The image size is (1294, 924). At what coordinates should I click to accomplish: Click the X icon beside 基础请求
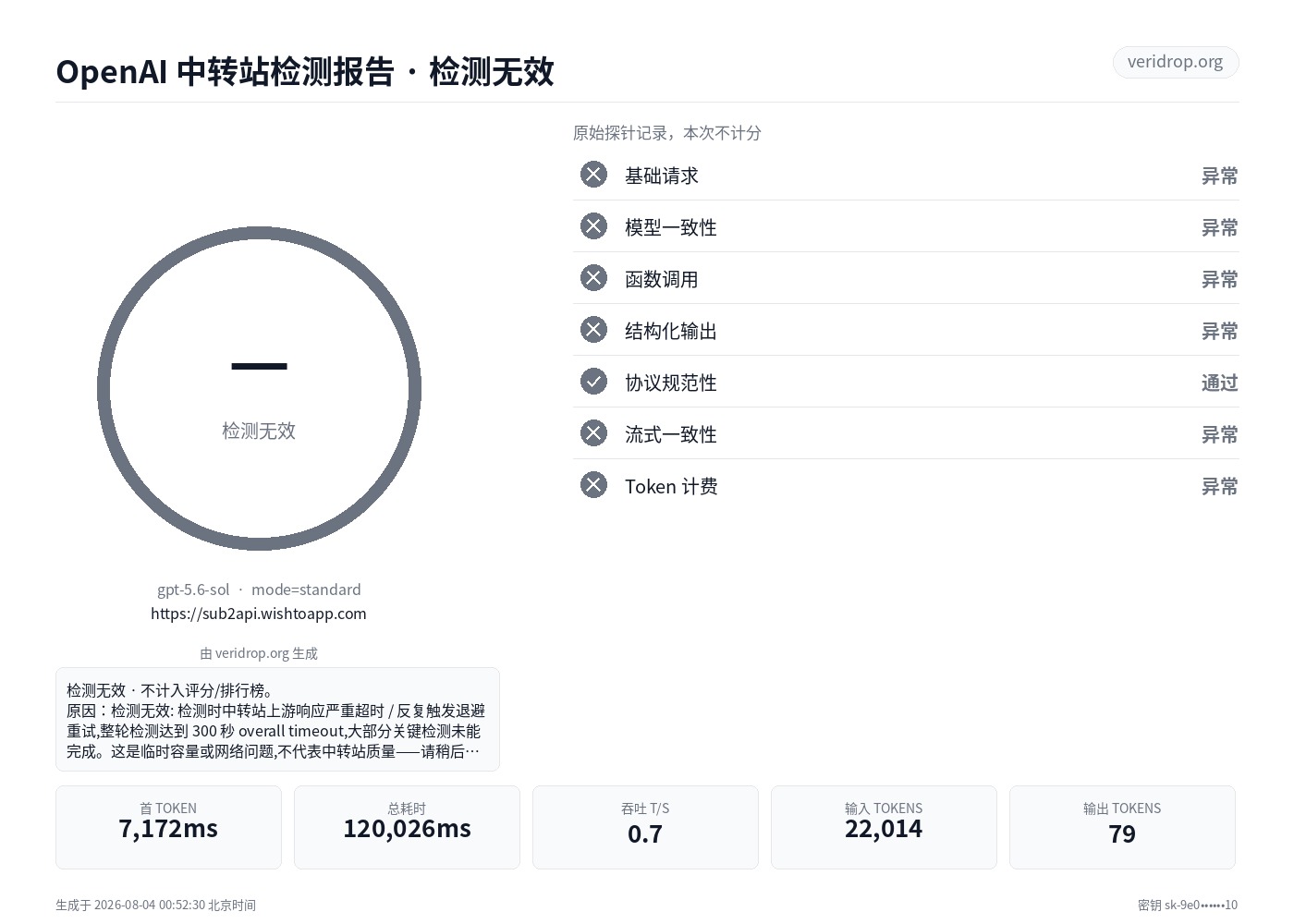click(x=593, y=175)
